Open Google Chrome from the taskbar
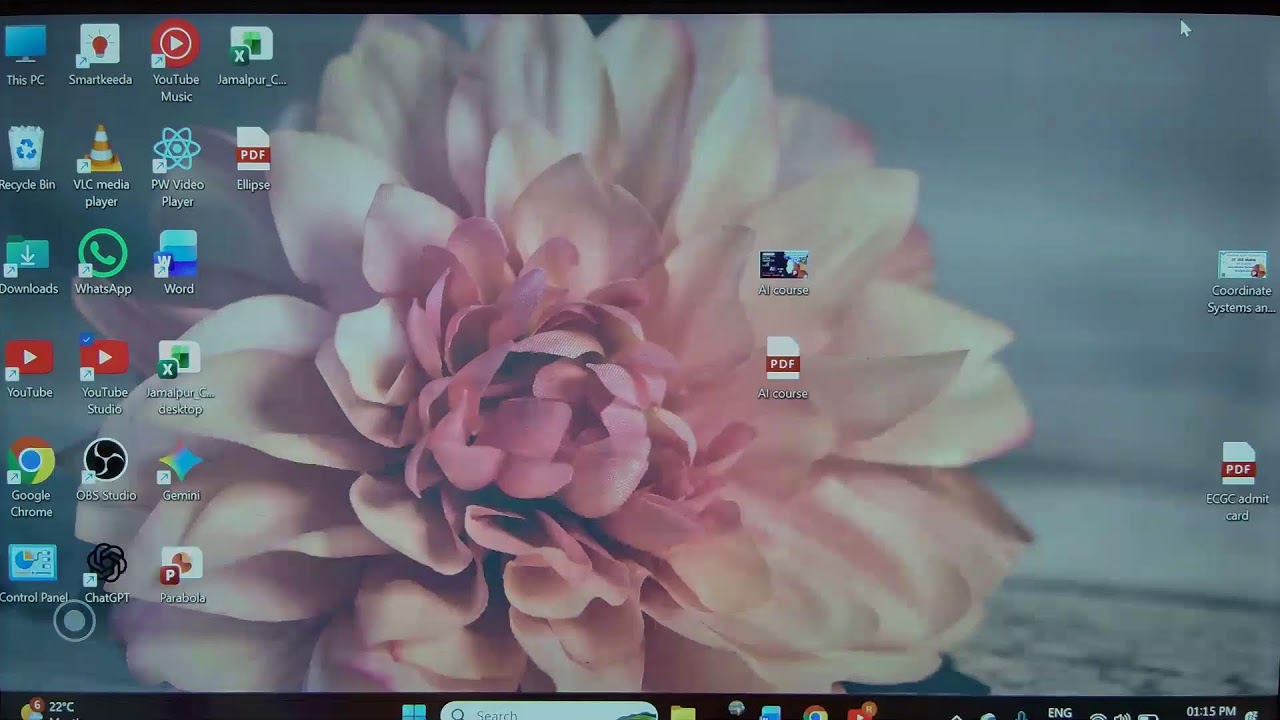 [x=815, y=713]
